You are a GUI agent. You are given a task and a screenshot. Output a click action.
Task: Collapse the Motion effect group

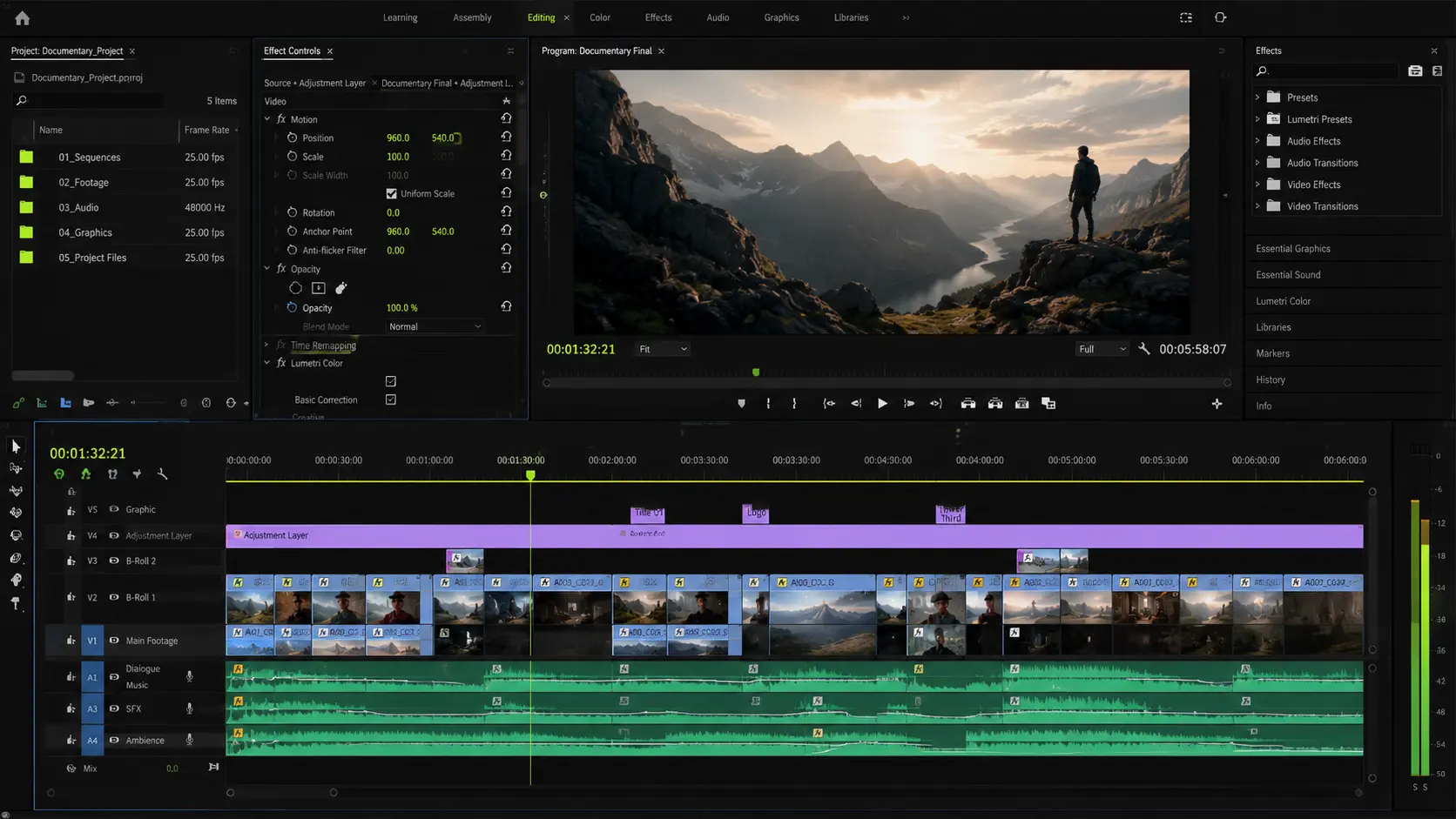point(267,119)
